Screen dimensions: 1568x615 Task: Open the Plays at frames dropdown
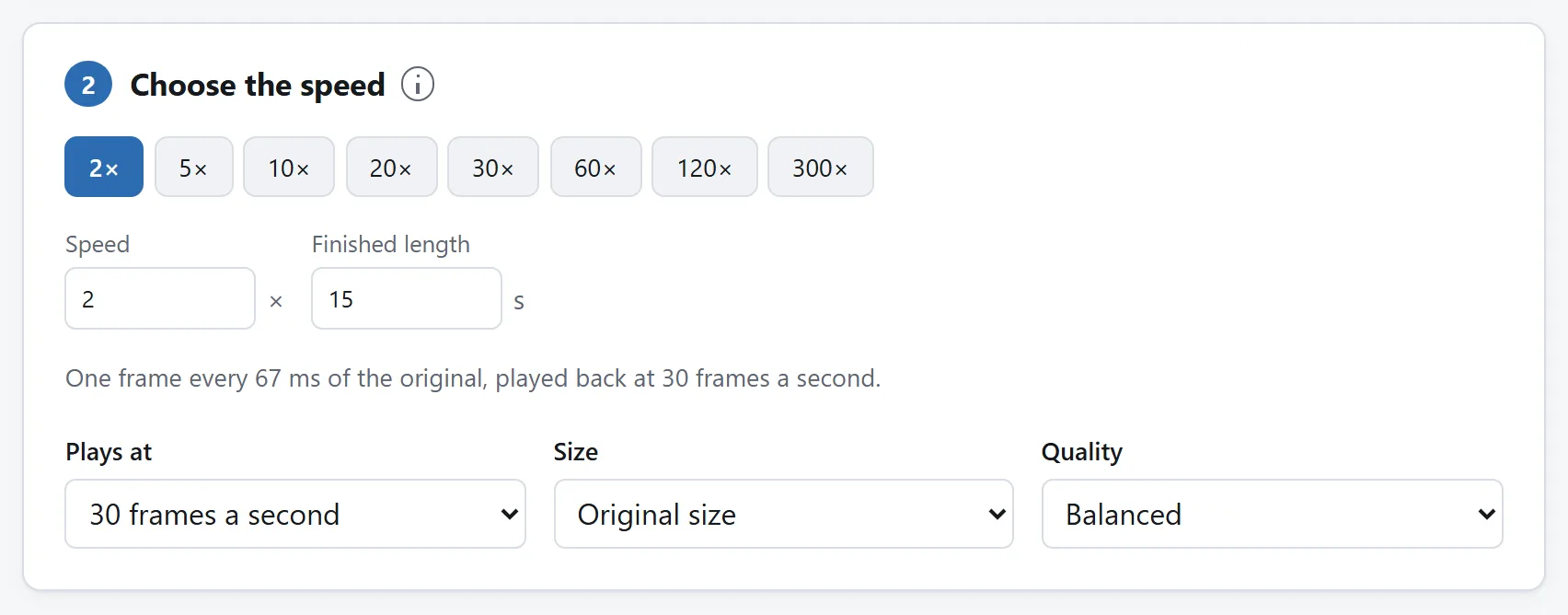pyautogui.click(x=295, y=514)
